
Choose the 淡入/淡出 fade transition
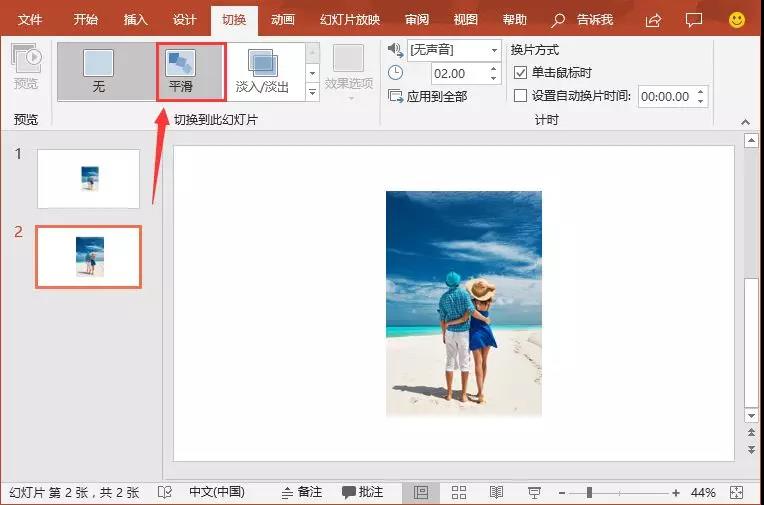click(x=262, y=72)
